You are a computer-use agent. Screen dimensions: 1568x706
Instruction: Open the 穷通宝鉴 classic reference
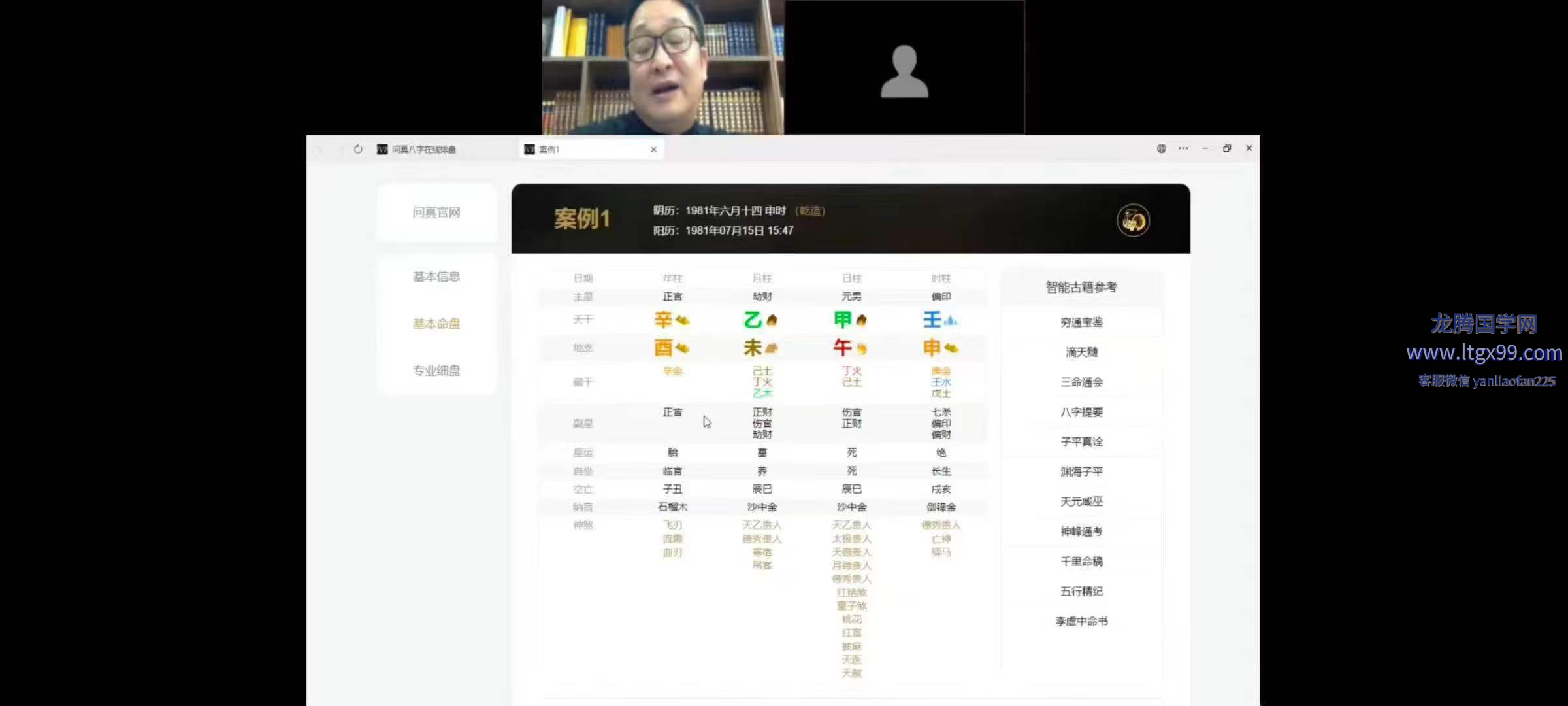(x=1081, y=322)
